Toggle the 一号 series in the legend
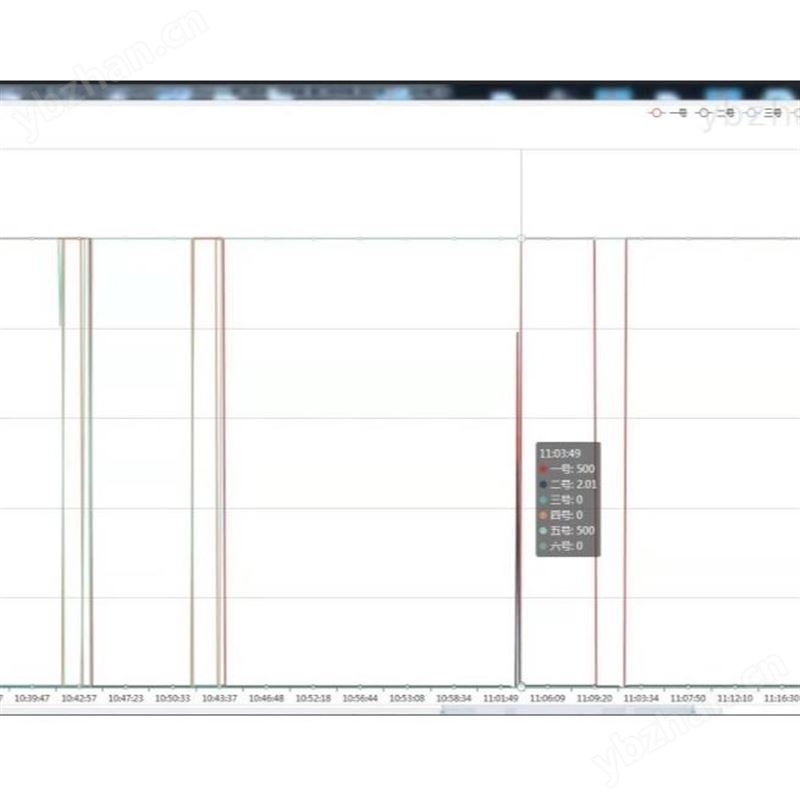The width and height of the screenshot is (800, 800). coord(667,114)
